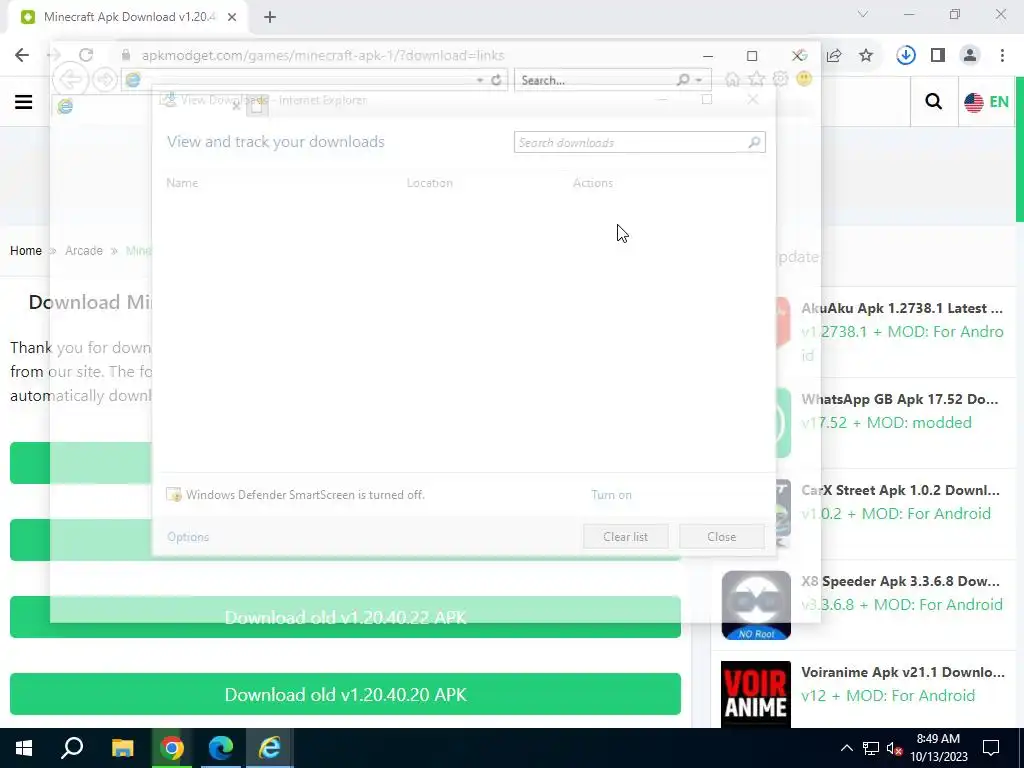
Task: Sort downloads by Location column
Action: click(x=430, y=183)
